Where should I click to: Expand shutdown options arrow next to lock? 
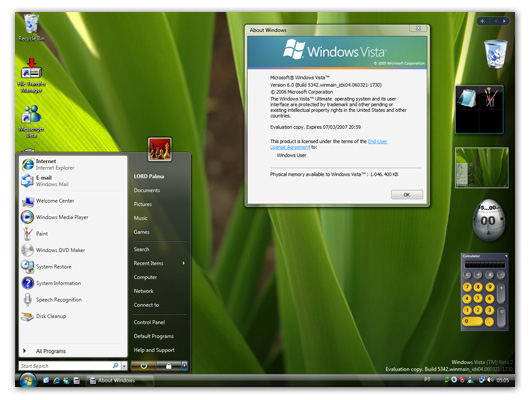tap(185, 366)
